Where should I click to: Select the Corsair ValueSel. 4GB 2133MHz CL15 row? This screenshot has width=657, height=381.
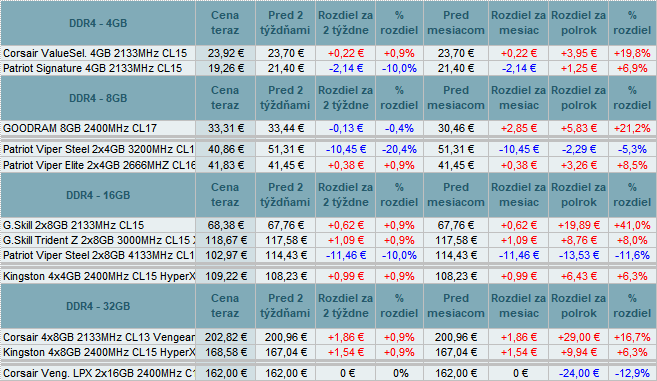pos(328,53)
